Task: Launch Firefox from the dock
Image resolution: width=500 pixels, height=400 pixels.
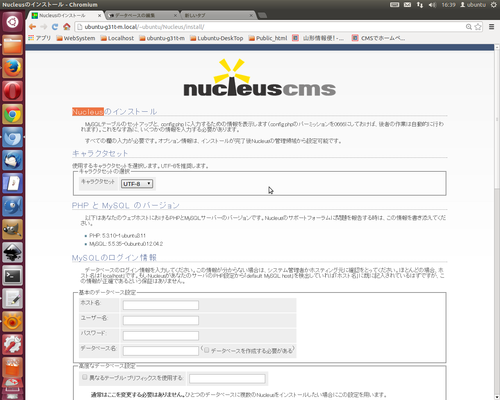Action: click(x=12, y=68)
